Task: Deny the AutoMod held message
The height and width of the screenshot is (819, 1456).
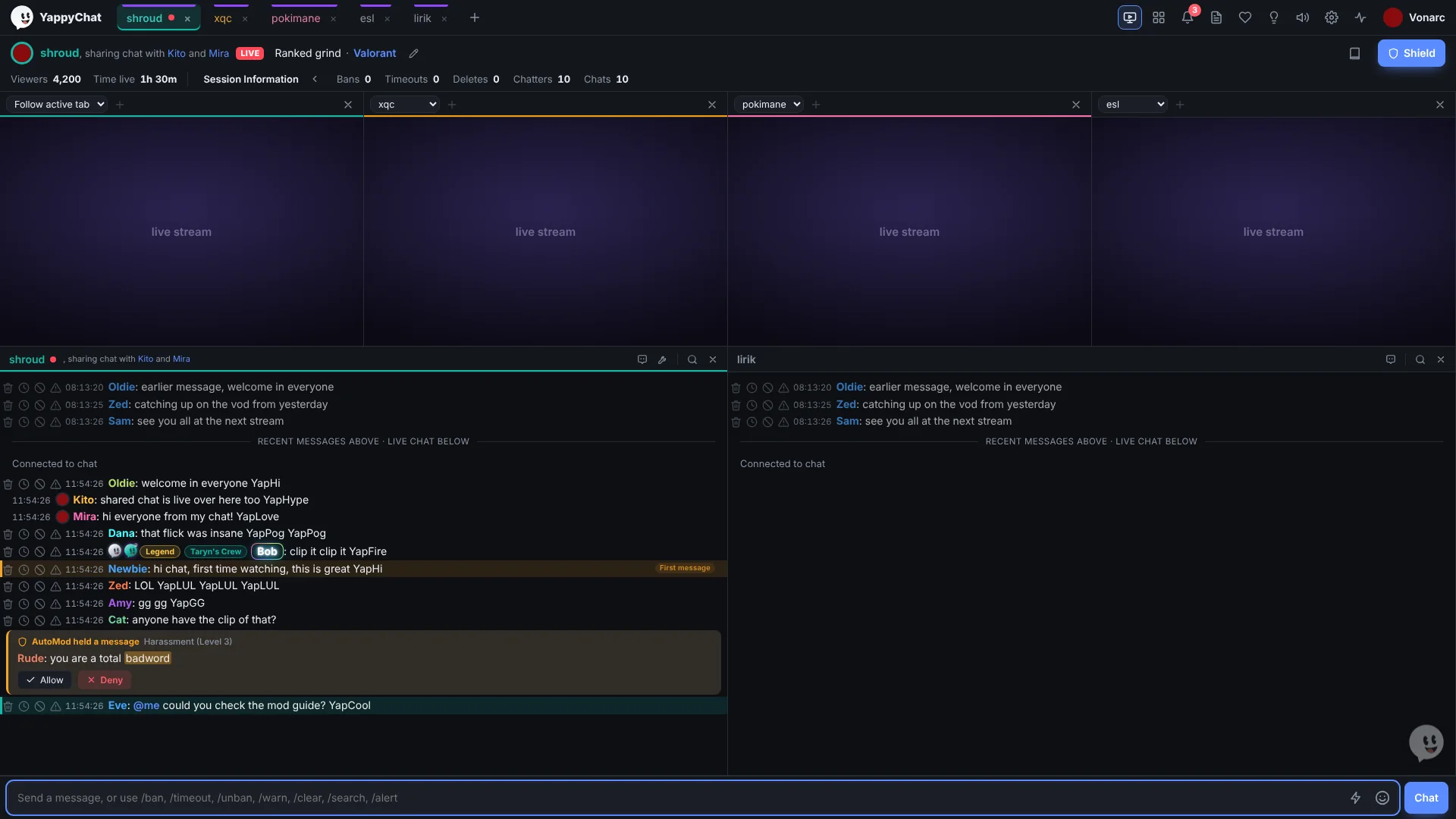Action: pos(105,680)
